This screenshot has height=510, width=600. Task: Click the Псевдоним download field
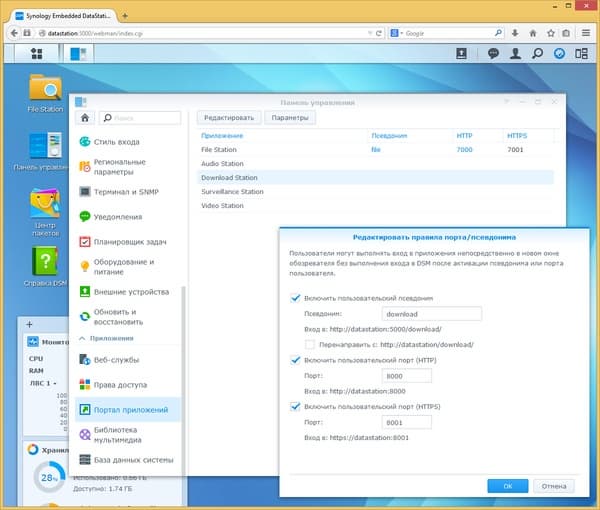tap(432, 314)
